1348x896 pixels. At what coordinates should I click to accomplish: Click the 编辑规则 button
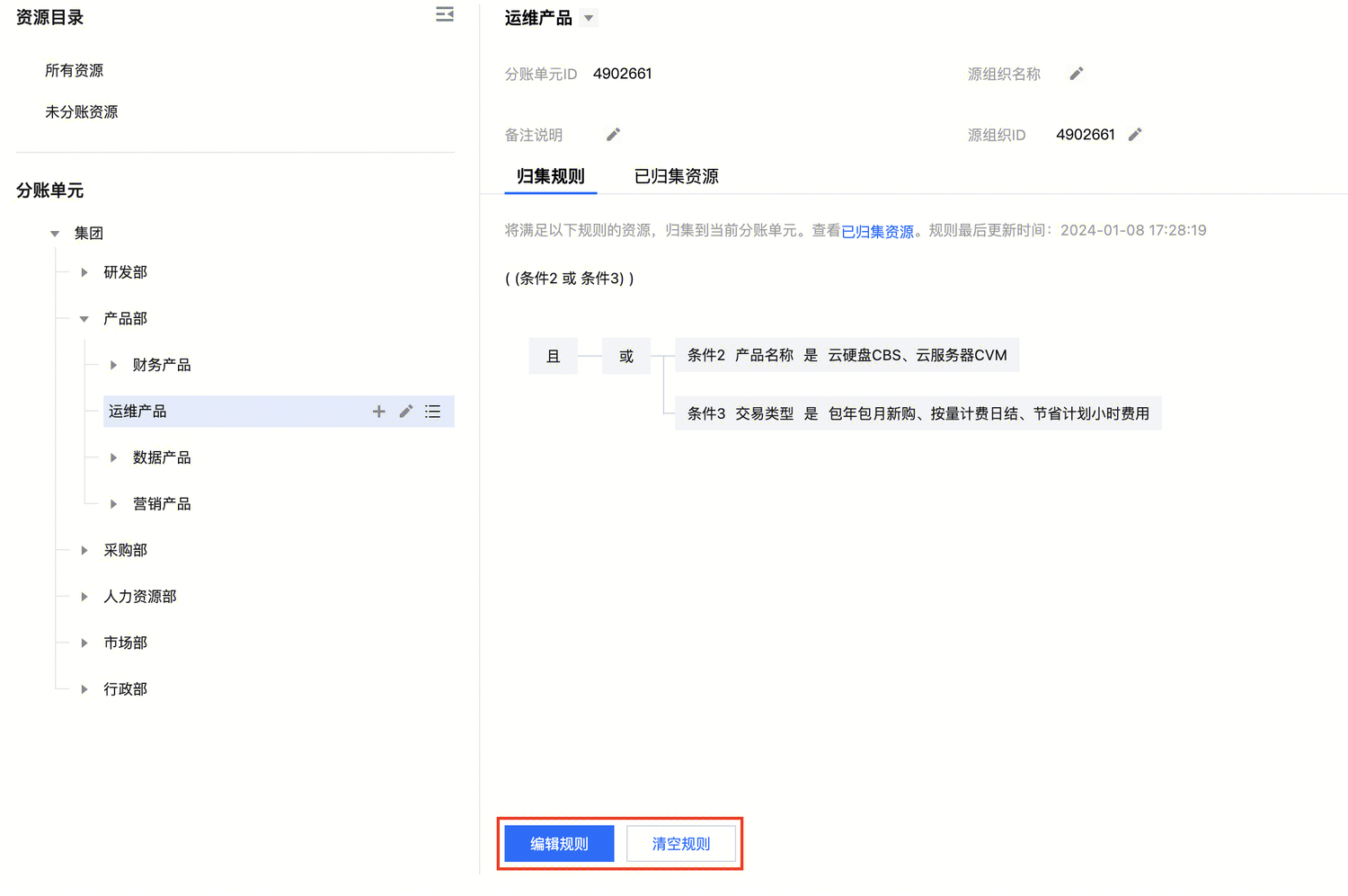[560, 844]
